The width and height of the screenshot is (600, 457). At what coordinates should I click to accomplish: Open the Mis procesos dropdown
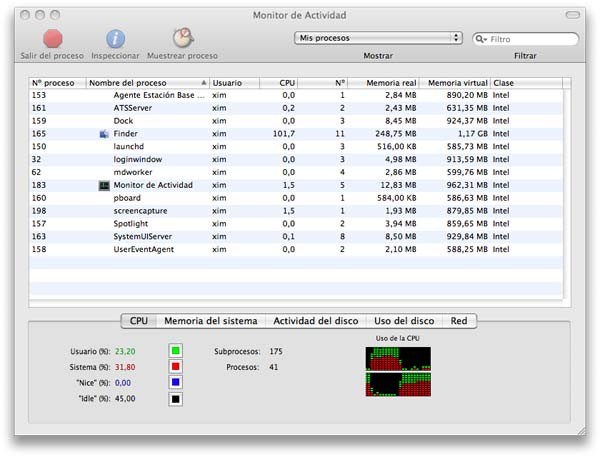378,38
